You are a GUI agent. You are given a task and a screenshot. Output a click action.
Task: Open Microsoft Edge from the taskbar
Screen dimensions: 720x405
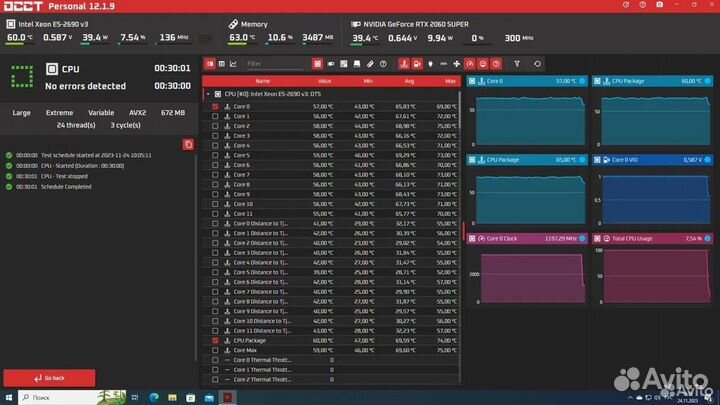[x=154, y=397]
